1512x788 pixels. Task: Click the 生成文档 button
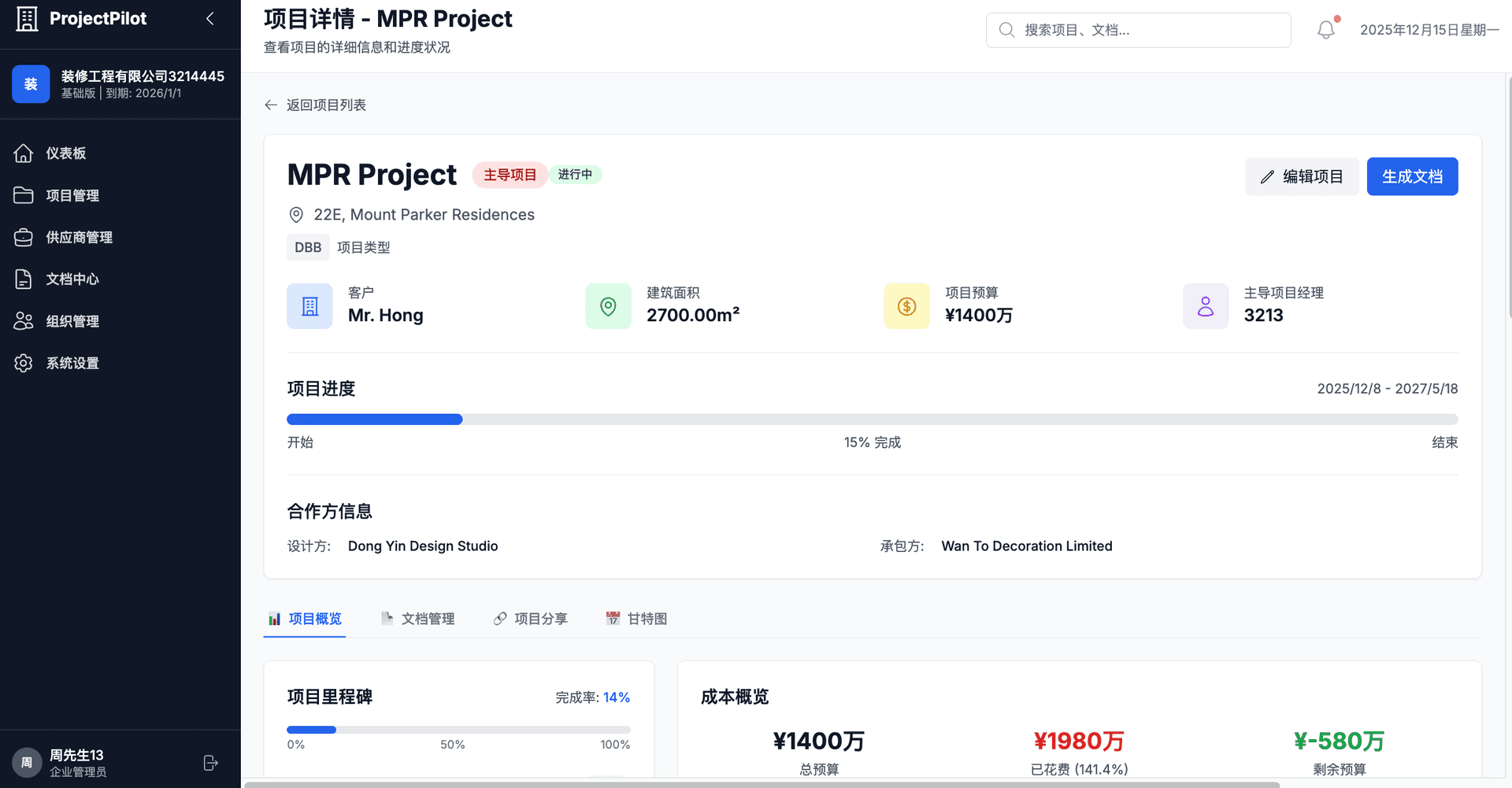(1412, 176)
